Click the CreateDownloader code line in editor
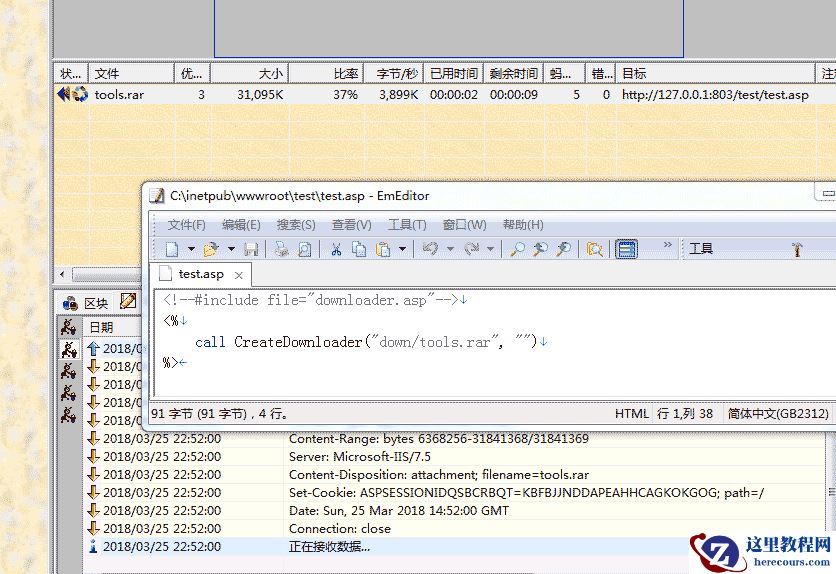 (365, 342)
